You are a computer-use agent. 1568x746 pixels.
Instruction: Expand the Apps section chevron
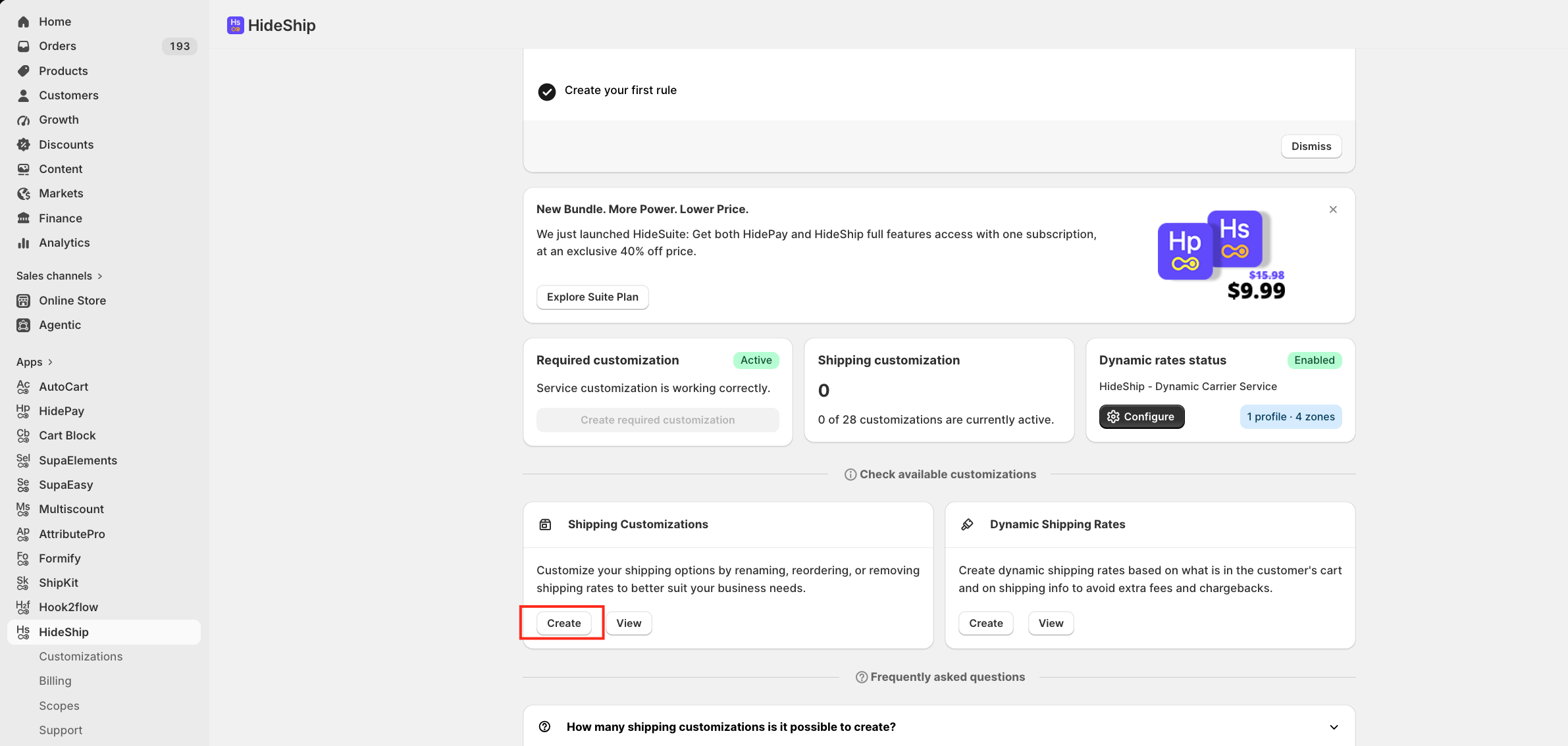click(x=50, y=362)
